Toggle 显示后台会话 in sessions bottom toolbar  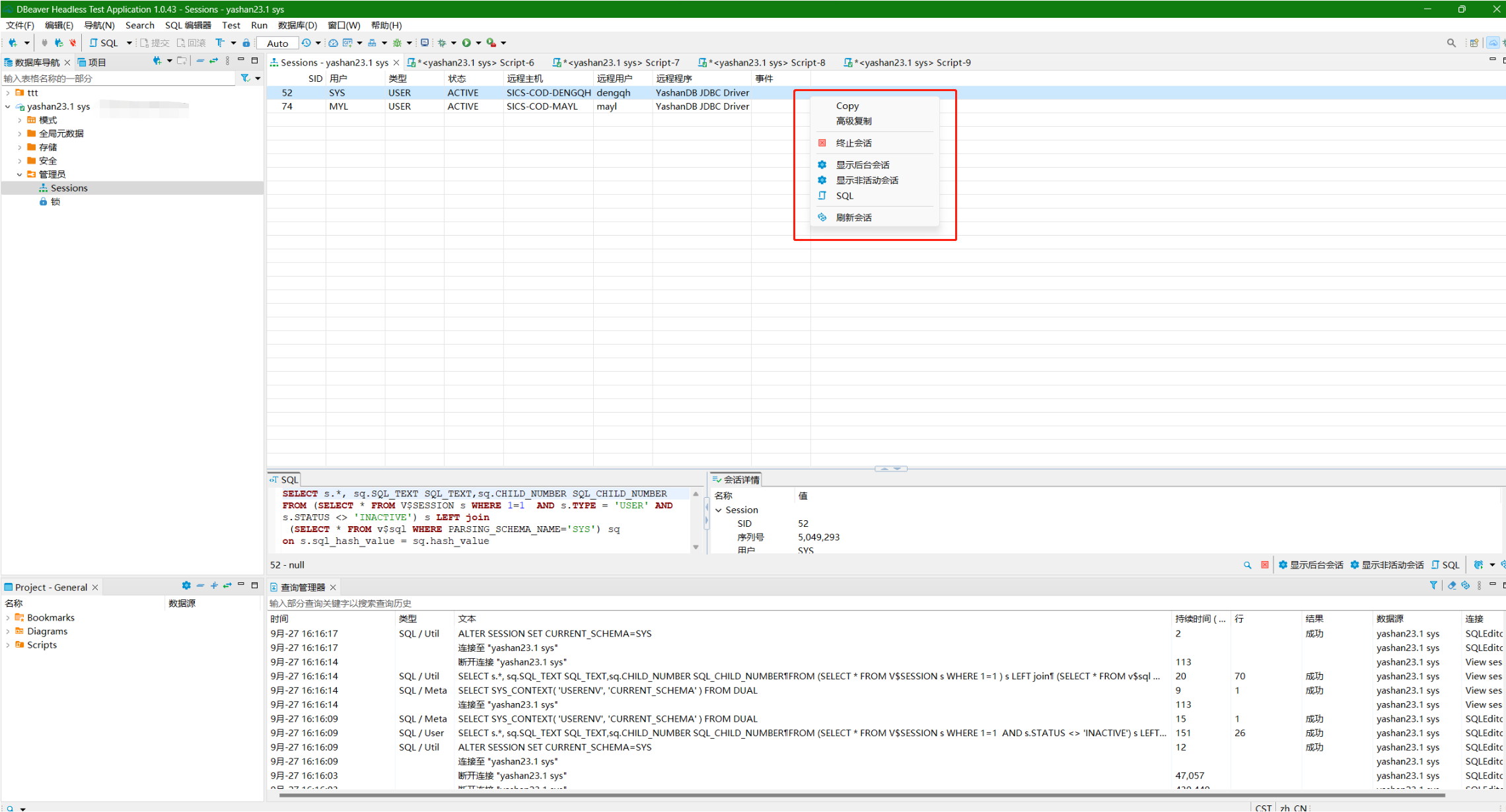click(1310, 565)
